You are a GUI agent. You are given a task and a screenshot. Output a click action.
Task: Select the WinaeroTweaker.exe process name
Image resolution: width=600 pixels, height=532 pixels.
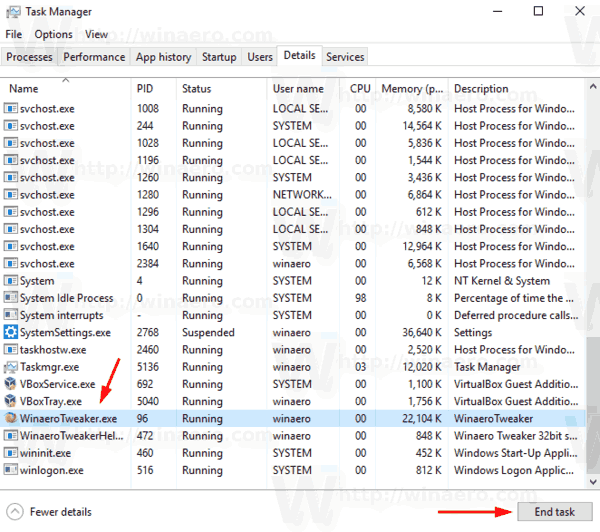pos(68,418)
